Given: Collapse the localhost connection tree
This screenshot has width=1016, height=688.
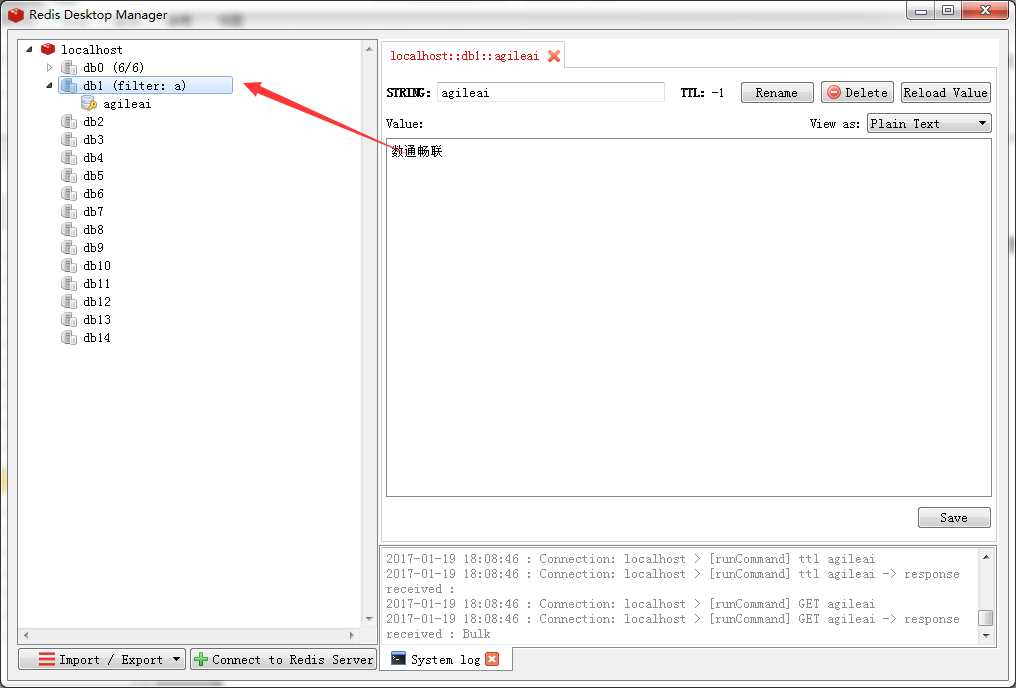Looking at the screenshot, I should point(29,49).
